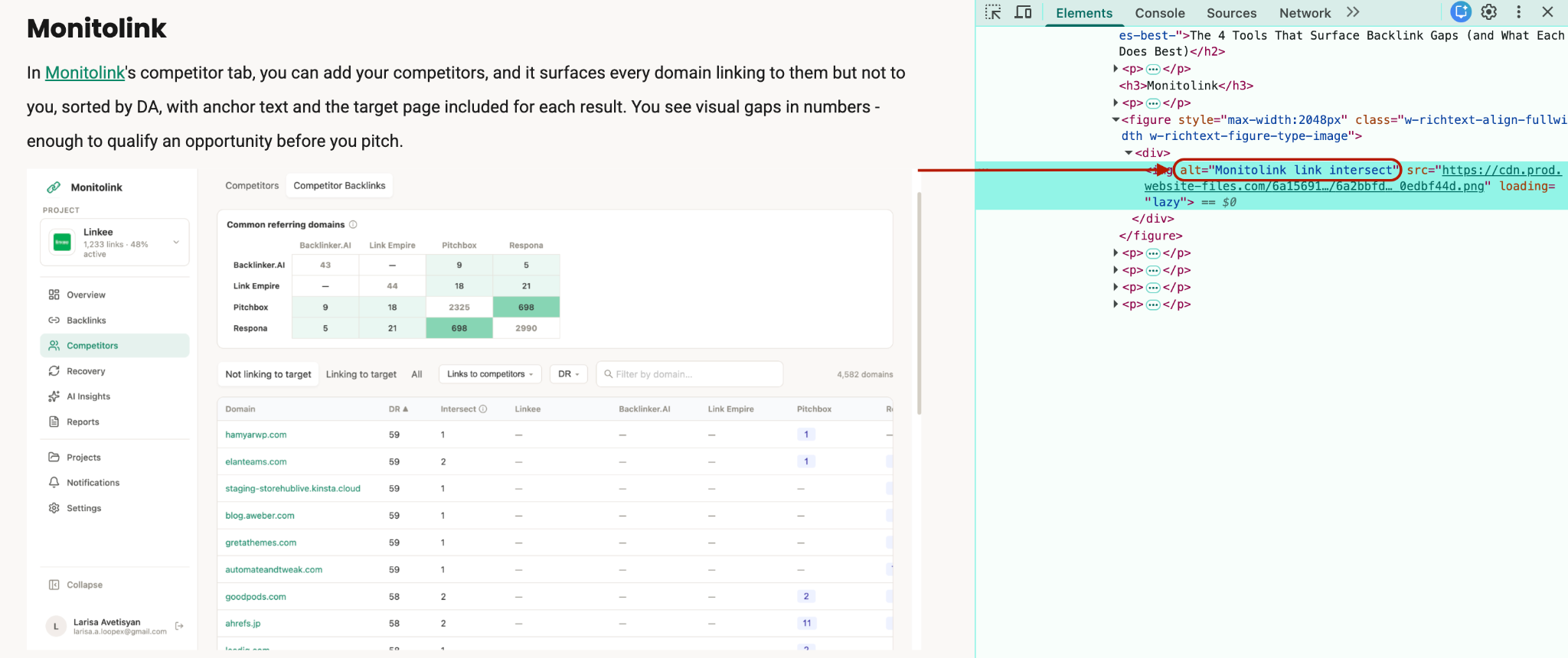Click the page vertical scrollbar
Viewport: 1568px width, 658px height.
pyautogui.click(x=919, y=303)
